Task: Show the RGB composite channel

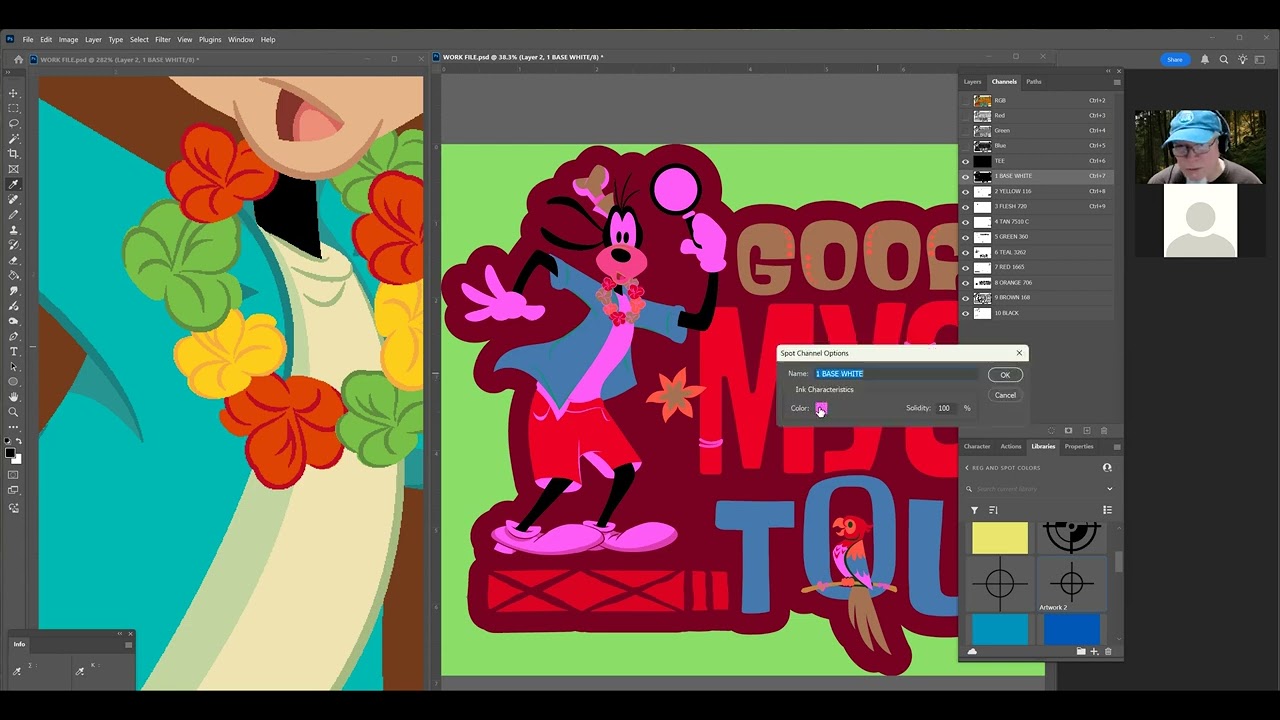Action: 966,100
